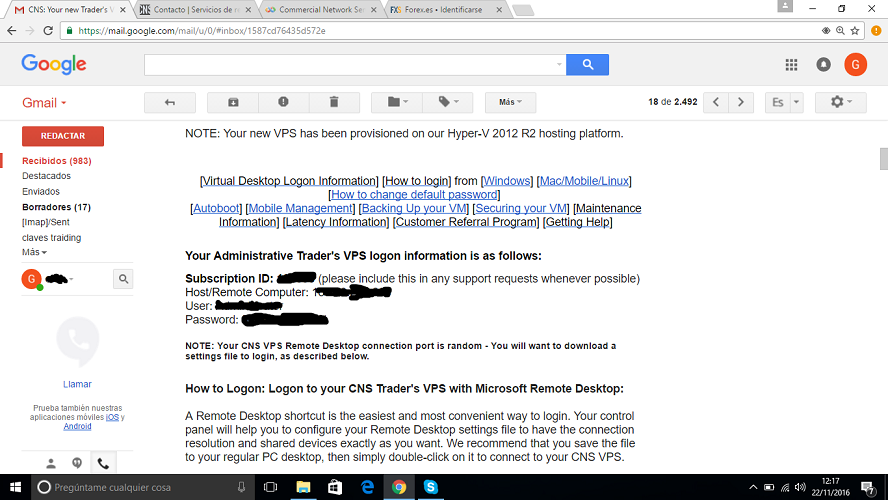Click the back-to-inbox arrow button
Screen dimensions: 888x500
(x=170, y=102)
